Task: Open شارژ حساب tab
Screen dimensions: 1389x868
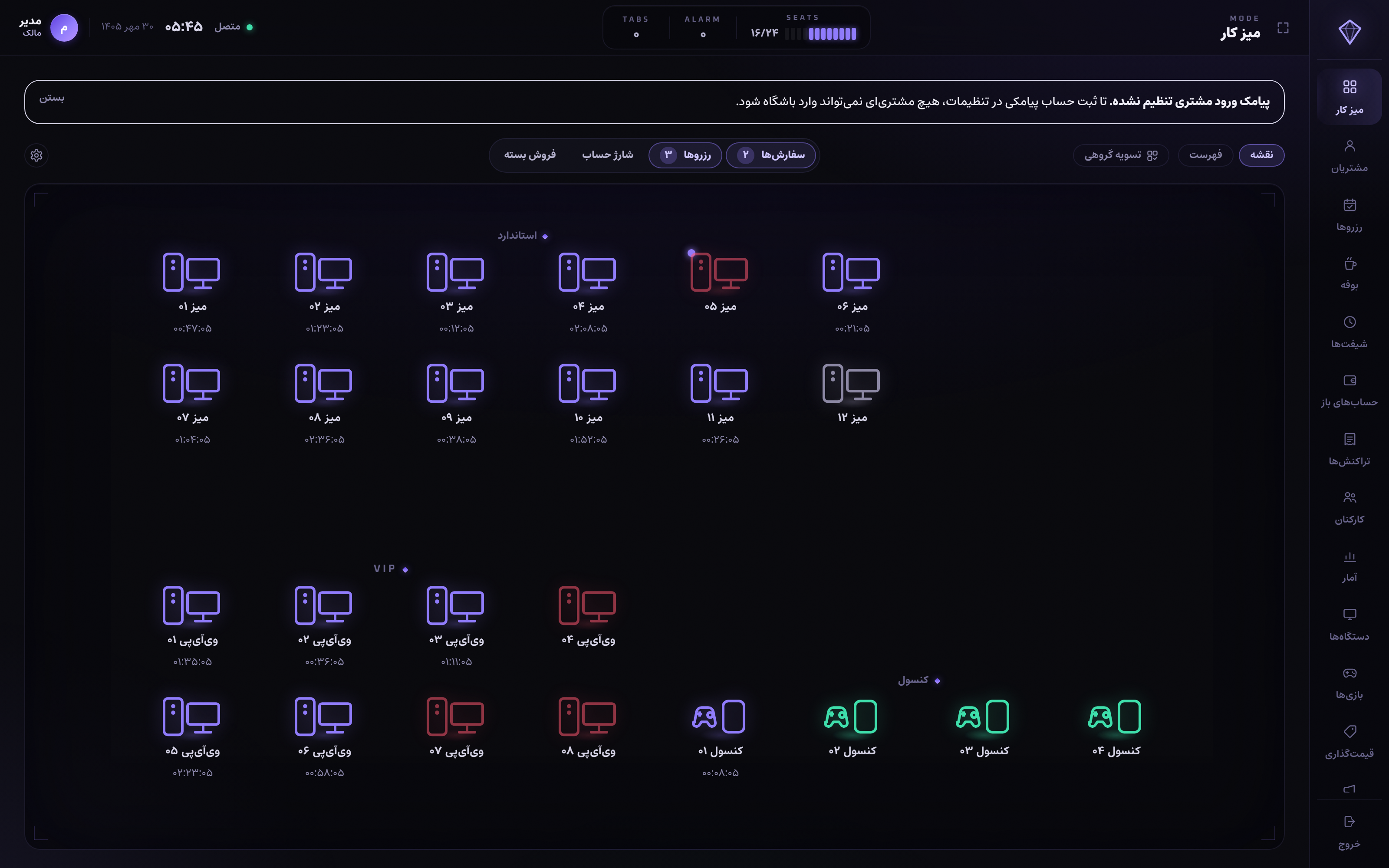Action: (607, 155)
